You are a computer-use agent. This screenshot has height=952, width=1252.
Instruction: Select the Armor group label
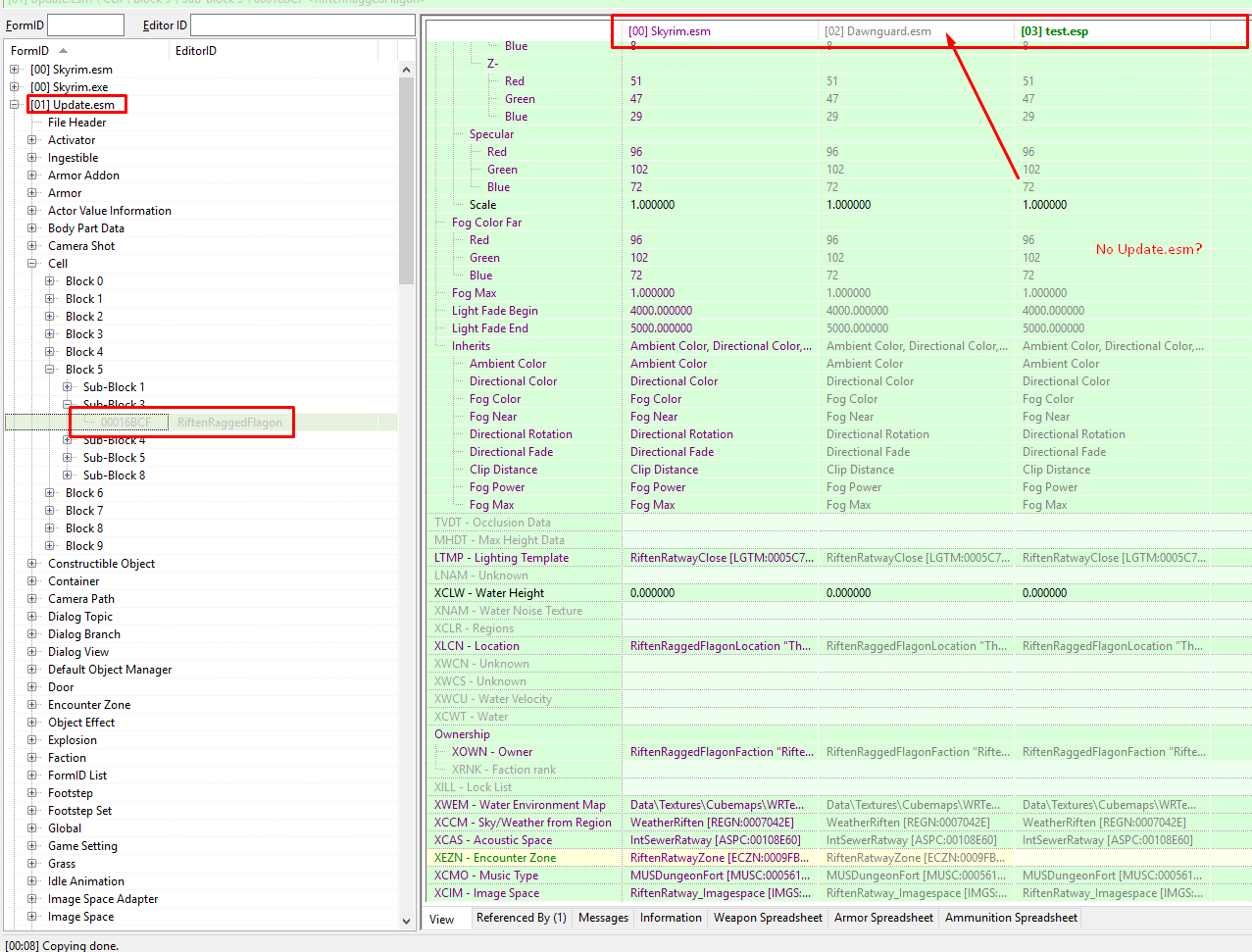click(65, 193)
